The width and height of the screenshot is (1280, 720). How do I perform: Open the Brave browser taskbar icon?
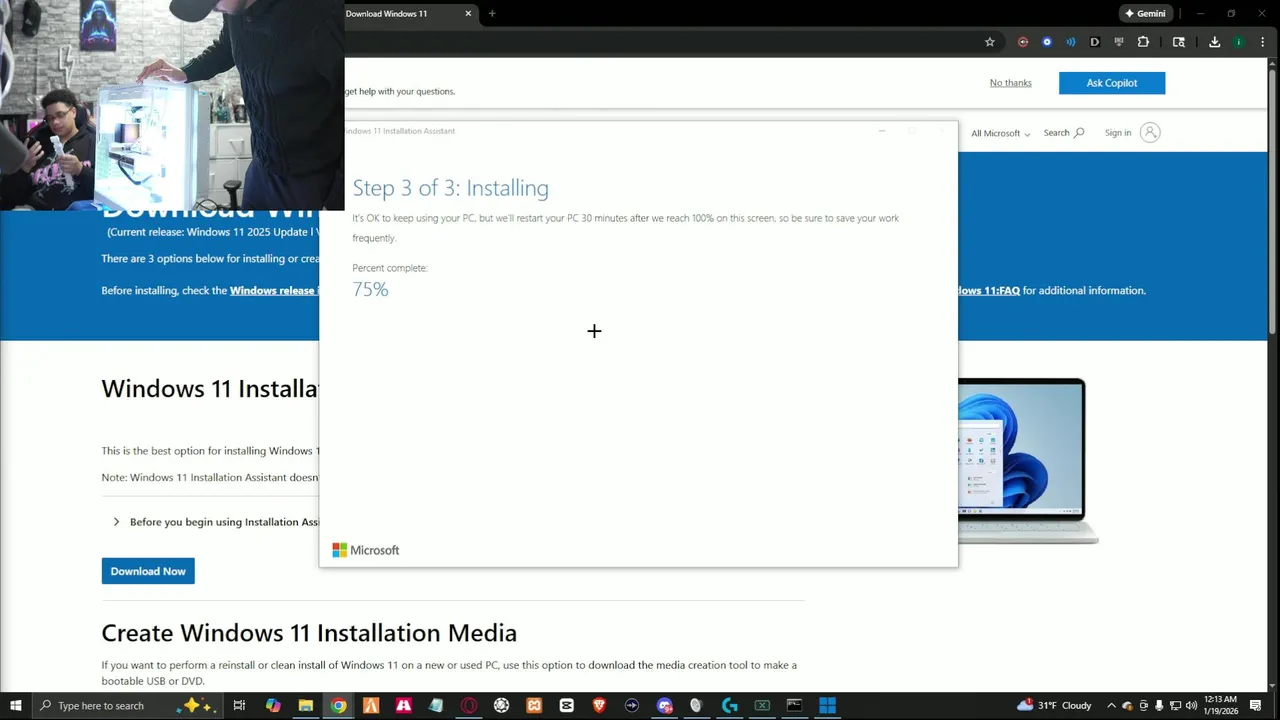(599, 706)
